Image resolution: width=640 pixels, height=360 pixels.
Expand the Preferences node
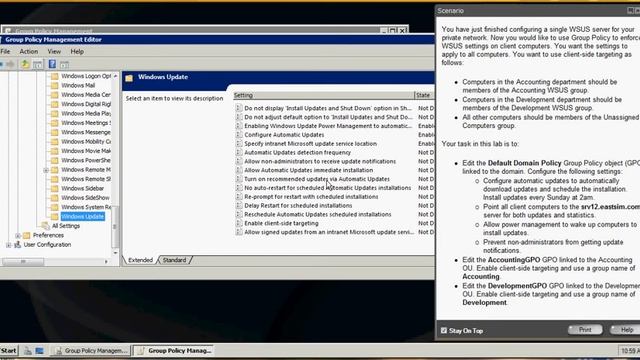(18, 236)
